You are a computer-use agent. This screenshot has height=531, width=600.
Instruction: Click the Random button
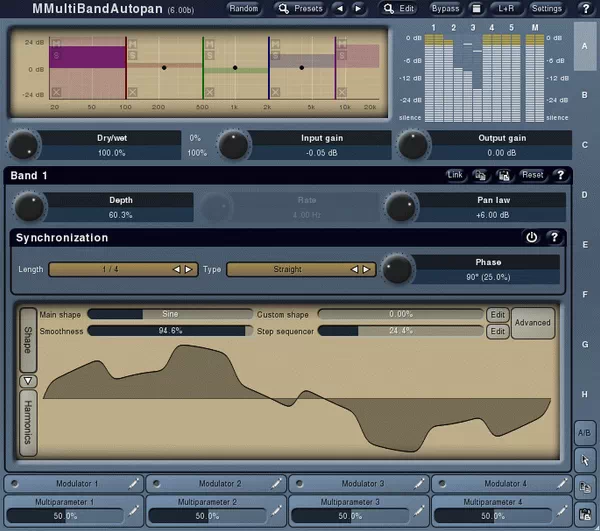(244, 8)
